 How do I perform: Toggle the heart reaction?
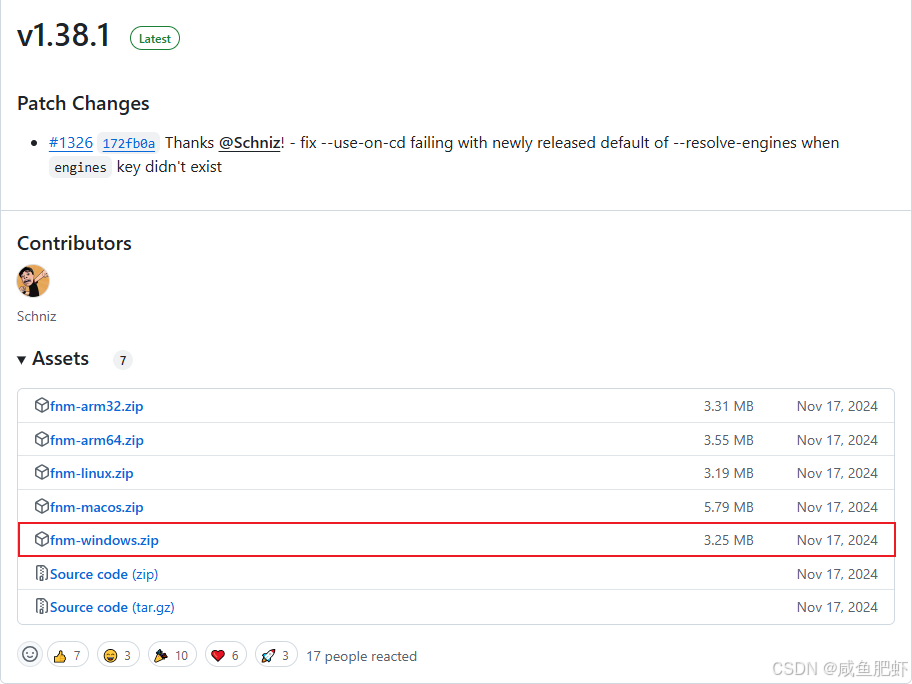225,654
